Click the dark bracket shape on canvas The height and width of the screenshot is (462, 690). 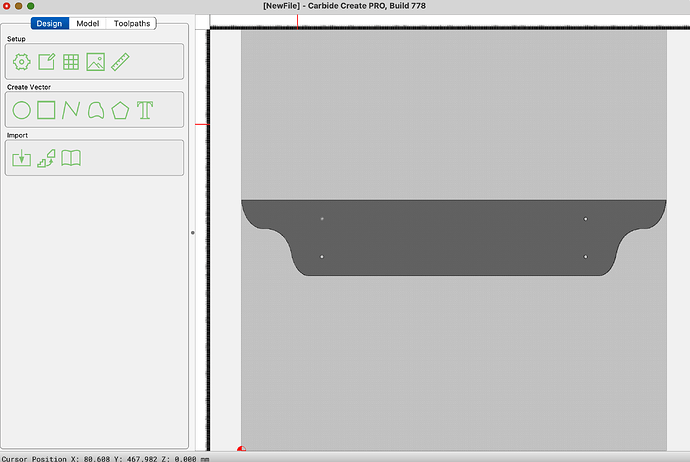(x=453, y=238)
